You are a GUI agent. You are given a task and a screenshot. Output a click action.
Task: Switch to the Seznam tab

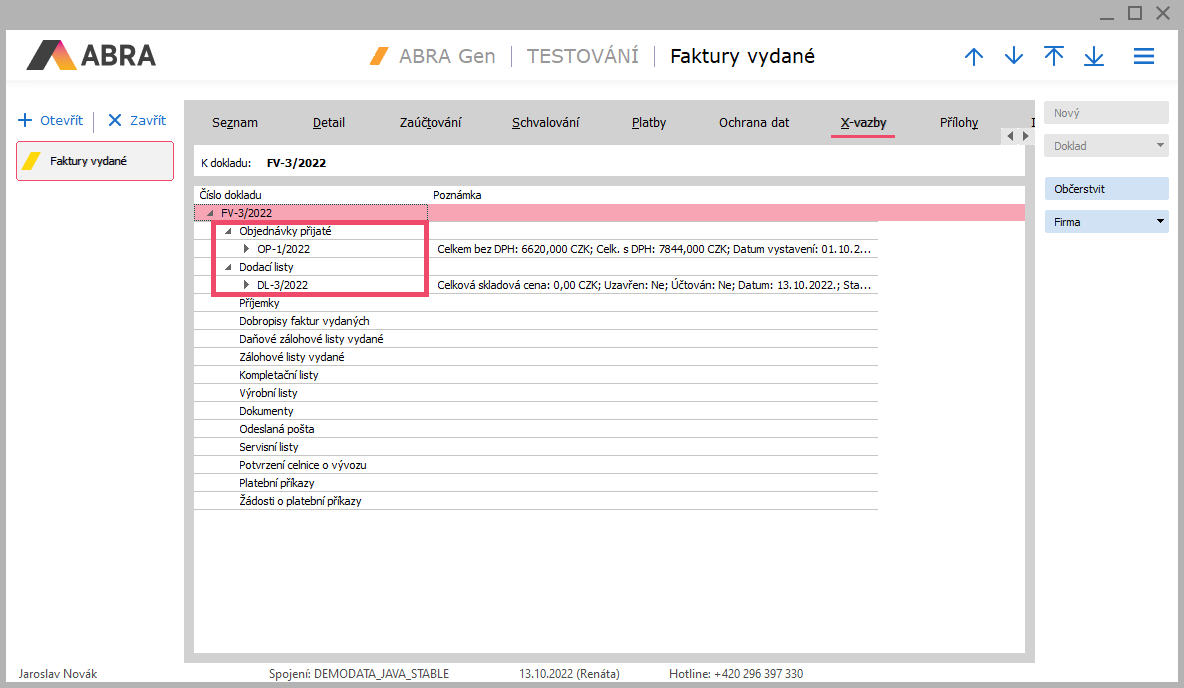click(x=235, y=123)
